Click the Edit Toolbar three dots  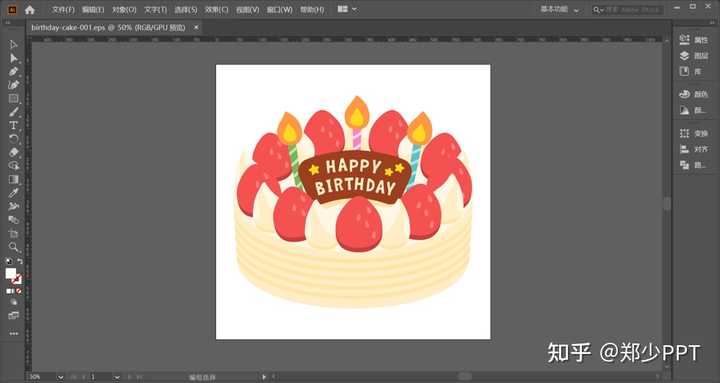pyautogui.click(x=13, y=333)
